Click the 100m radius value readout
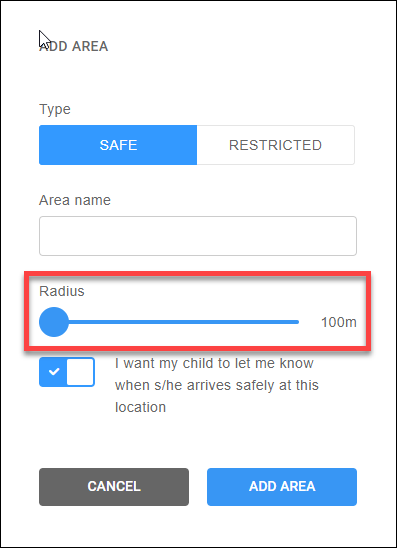This screenshot has height=548, width=397. pyautogui.click(x=339, y=322)
